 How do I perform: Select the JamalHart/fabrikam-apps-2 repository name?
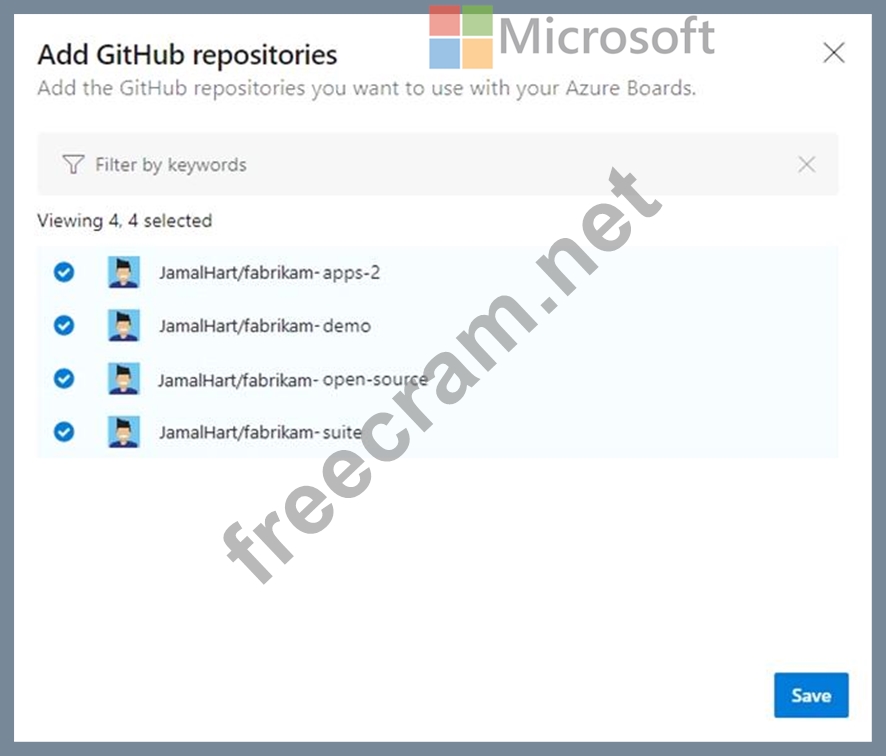269,272
